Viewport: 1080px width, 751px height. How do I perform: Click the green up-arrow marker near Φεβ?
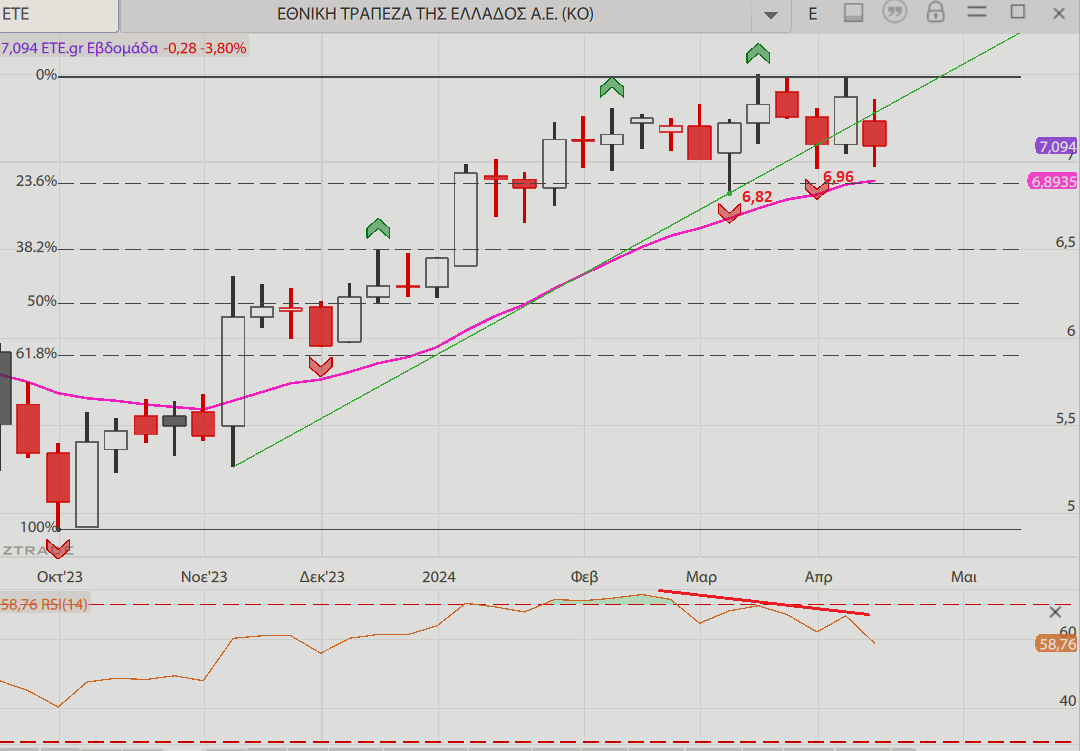click(x=612, y=88)
